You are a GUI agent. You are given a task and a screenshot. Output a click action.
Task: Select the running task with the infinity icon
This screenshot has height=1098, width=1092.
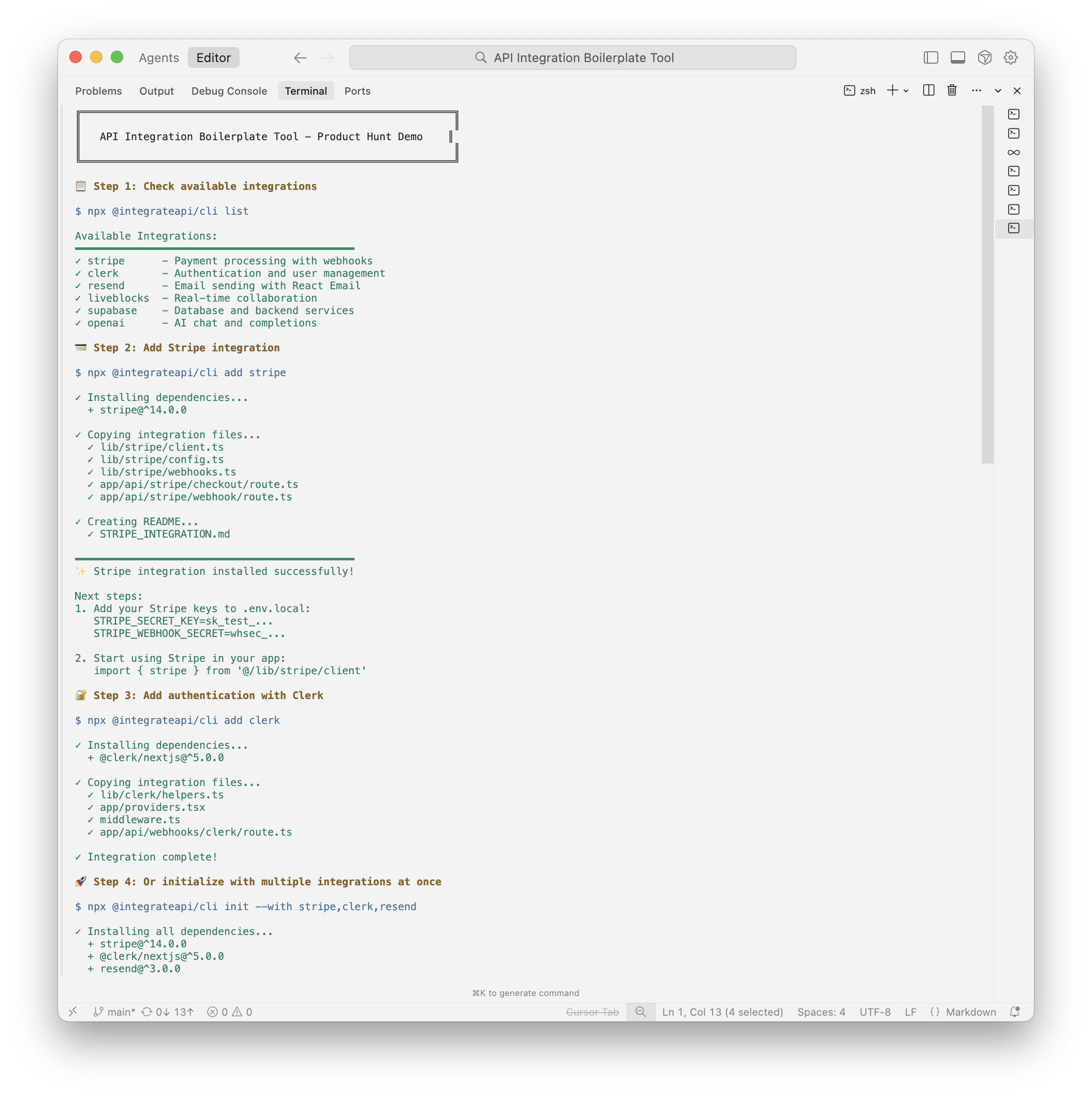pos(1014,152)
